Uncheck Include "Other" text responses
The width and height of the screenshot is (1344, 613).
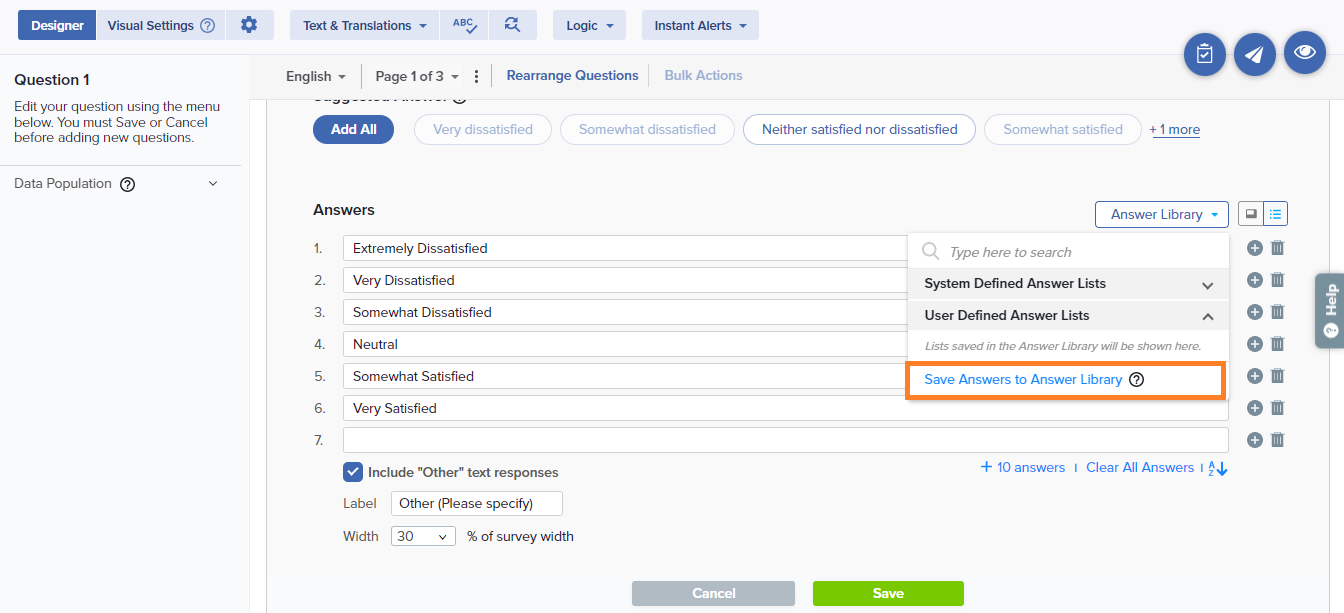pyautogui.click(x=353, y=472)
